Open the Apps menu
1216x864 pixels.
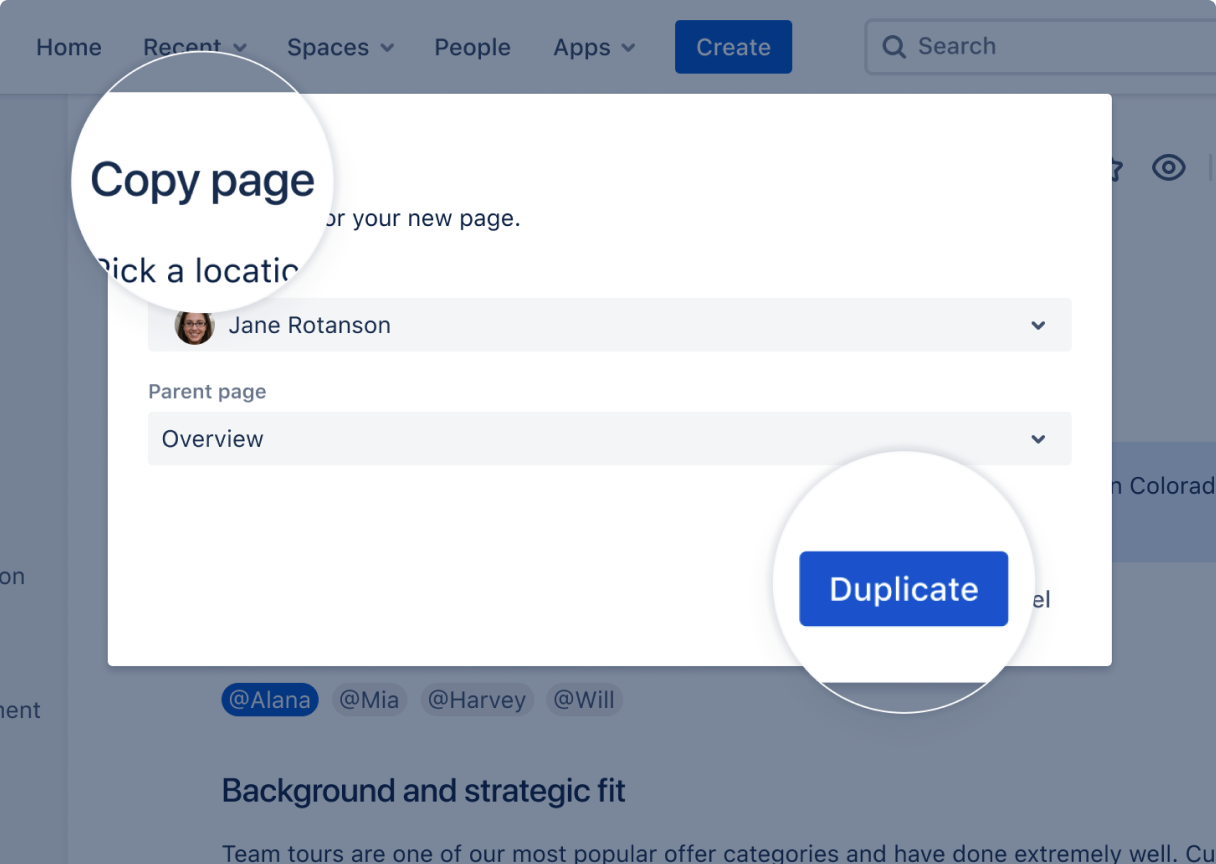(x=594, y=47)
